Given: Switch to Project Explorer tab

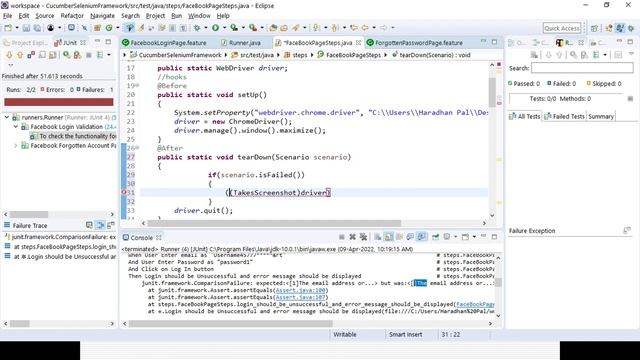Looking at the screenshot, I should click(x=26, y=42).
